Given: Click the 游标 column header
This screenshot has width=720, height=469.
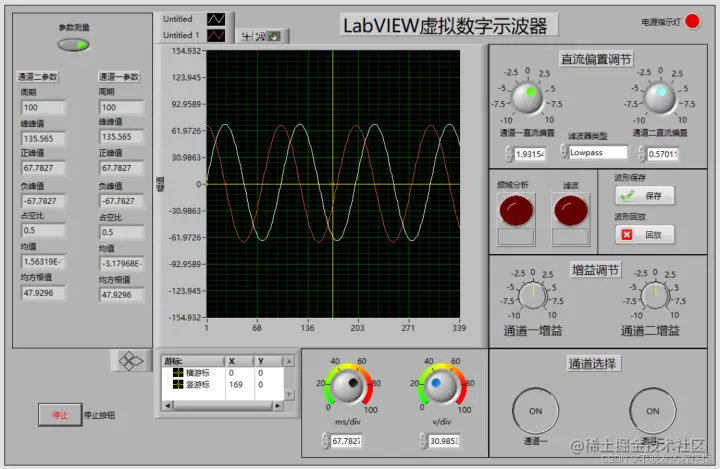Looking at the screenshot, I should coord(193,362).
